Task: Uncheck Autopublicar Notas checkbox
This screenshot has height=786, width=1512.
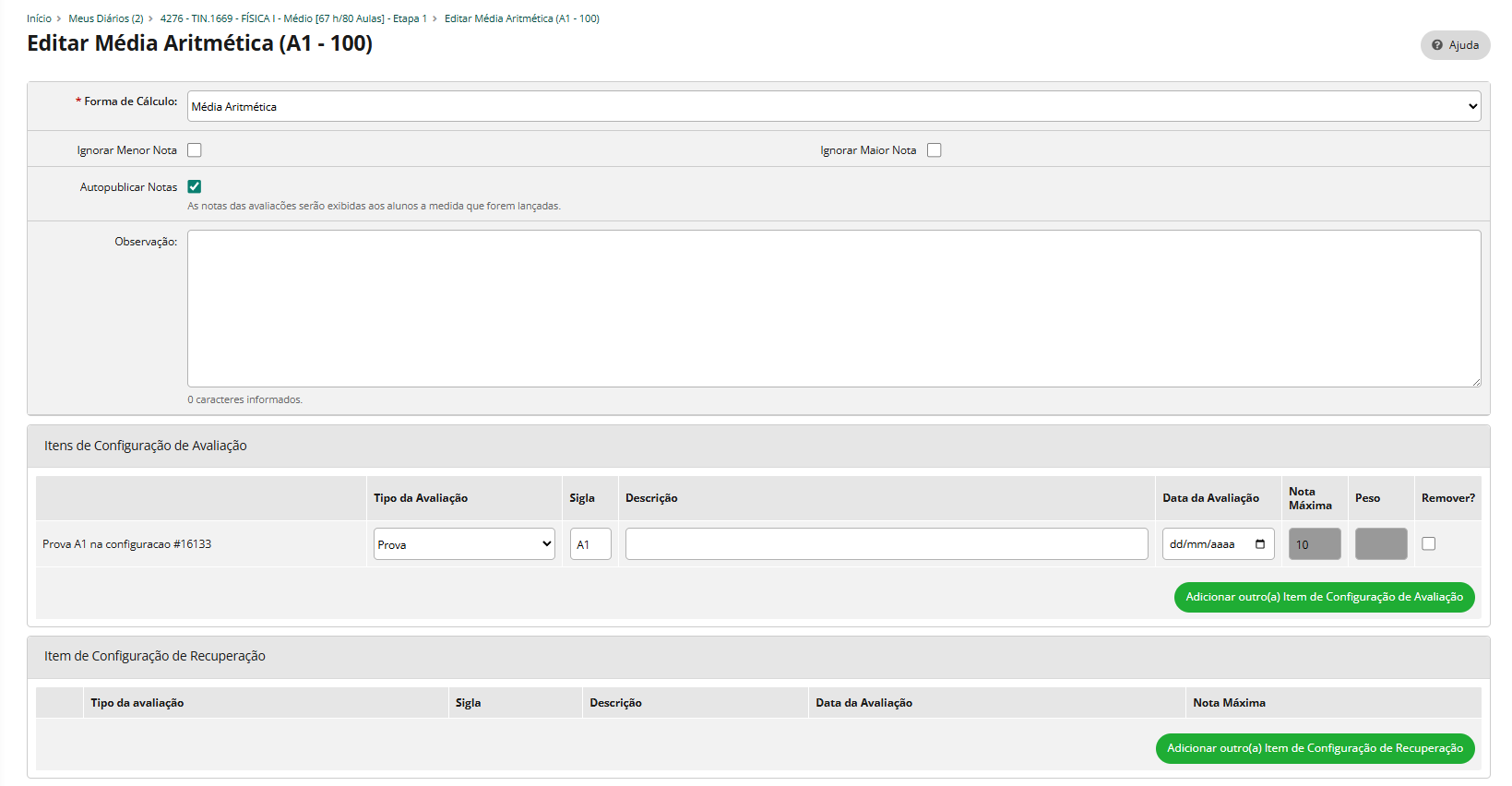Action: [195, 186]
